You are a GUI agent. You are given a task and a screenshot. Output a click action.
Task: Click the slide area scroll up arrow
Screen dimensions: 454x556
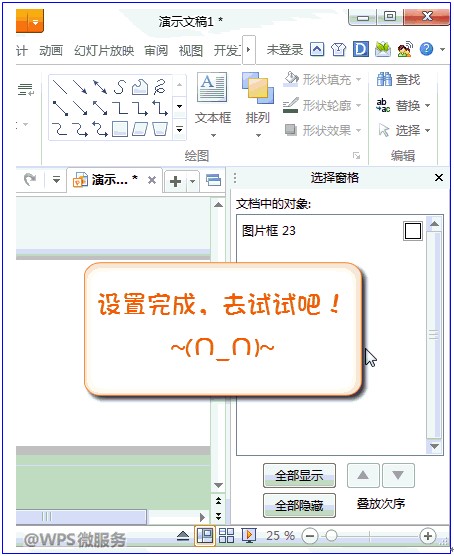[218, 205]
